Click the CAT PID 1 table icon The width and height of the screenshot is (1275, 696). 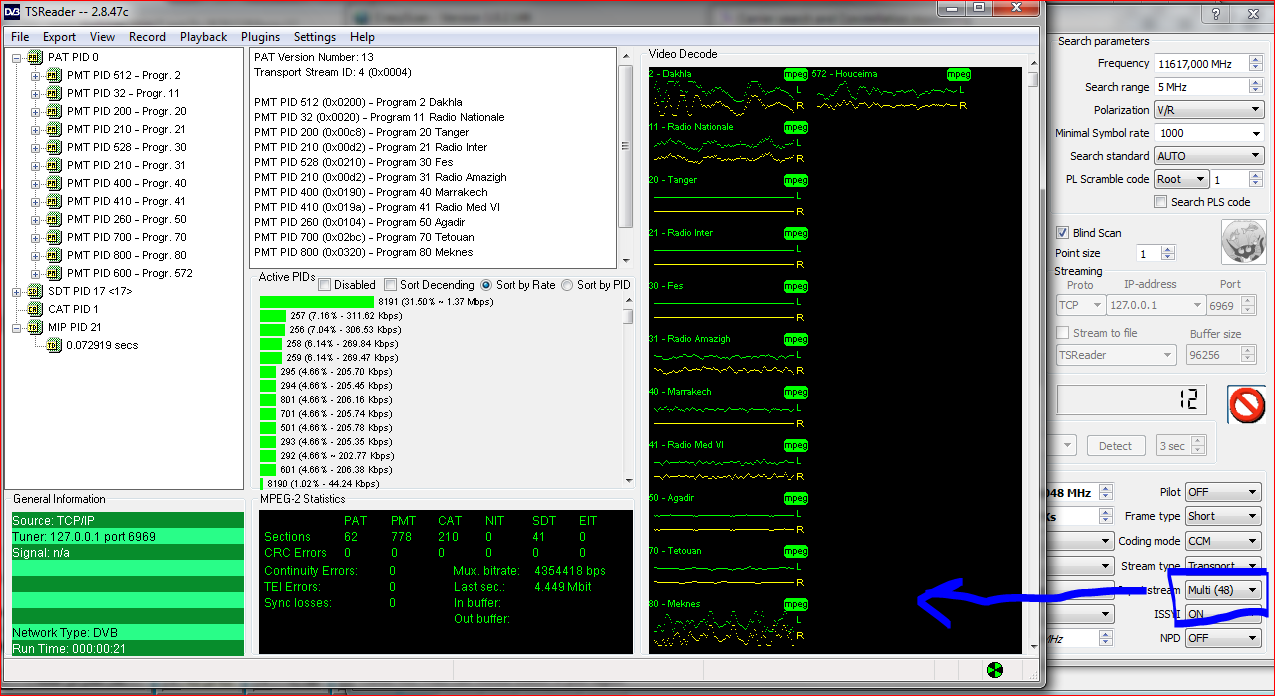pos(35,309)
